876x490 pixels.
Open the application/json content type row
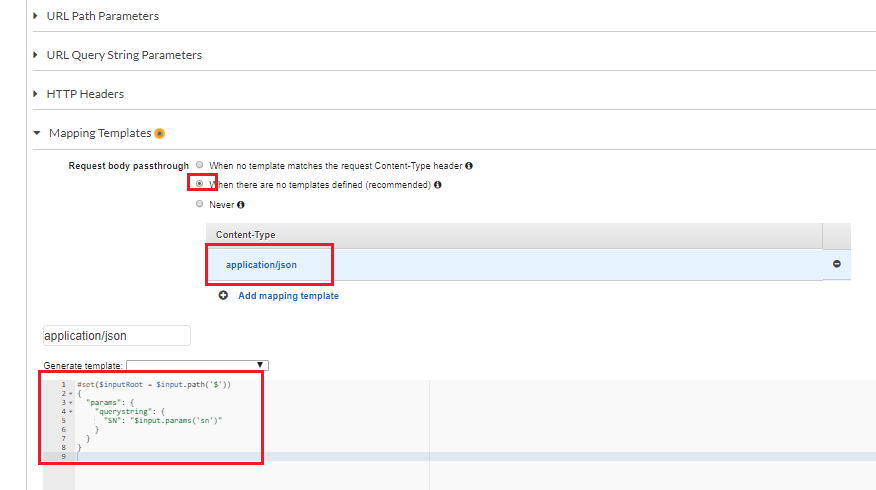click(261, 265)
